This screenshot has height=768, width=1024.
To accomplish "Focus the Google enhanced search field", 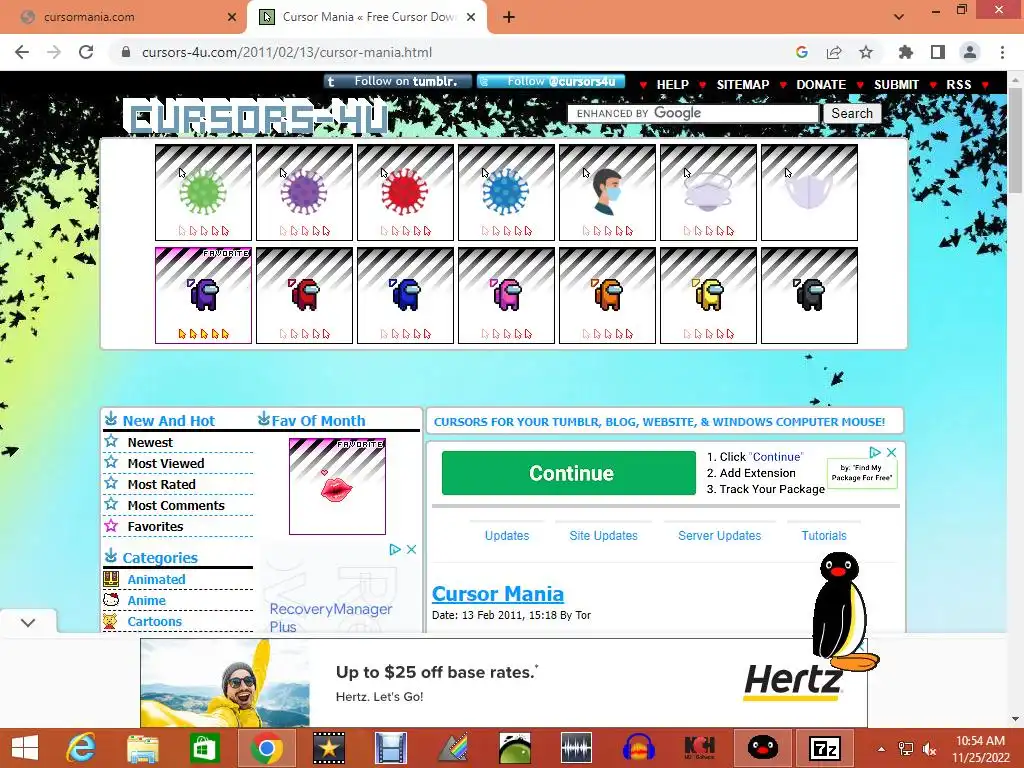I will tap(694, 114).
